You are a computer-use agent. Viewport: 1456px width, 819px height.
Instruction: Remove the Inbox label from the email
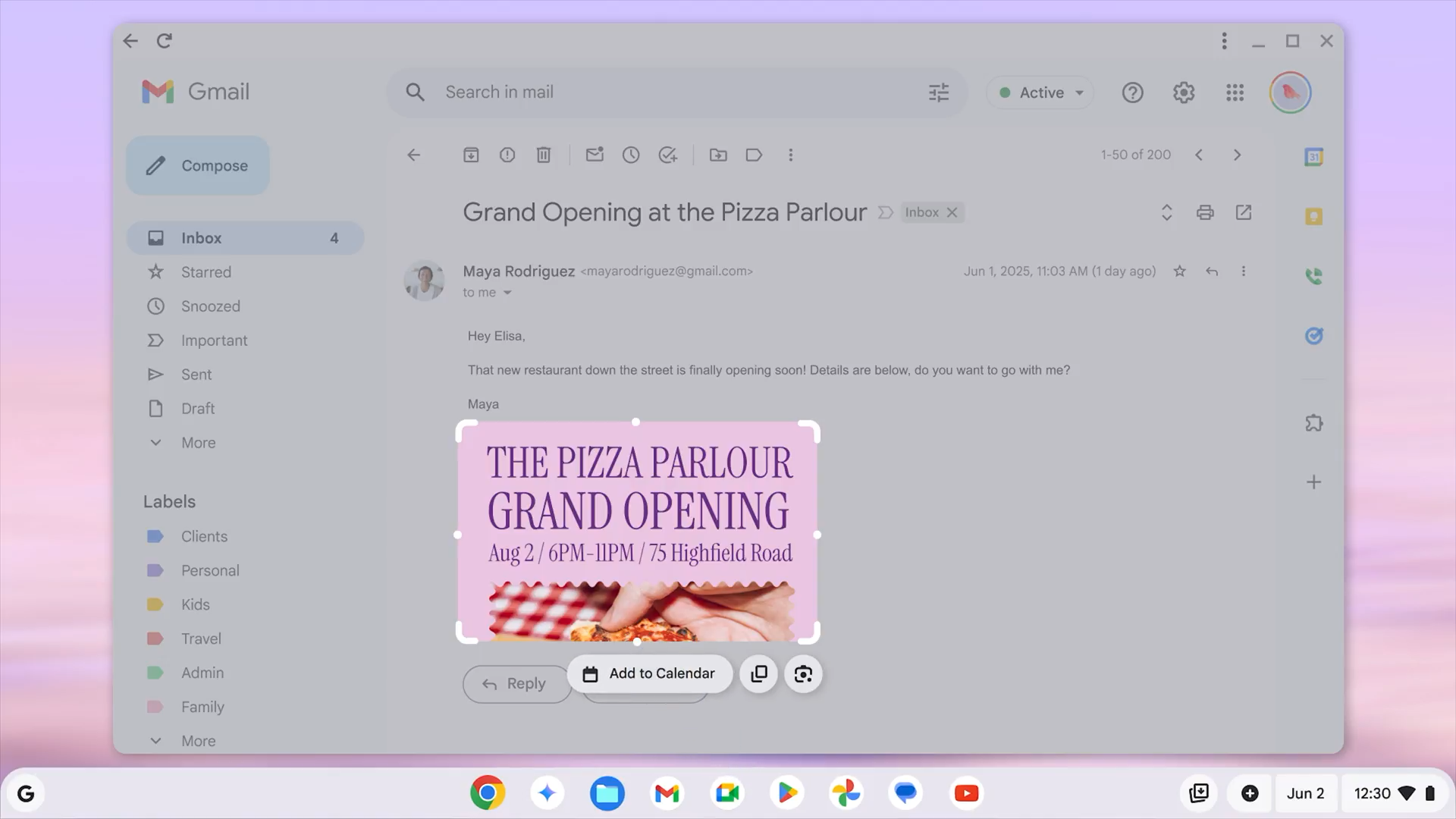pos(952,212)
